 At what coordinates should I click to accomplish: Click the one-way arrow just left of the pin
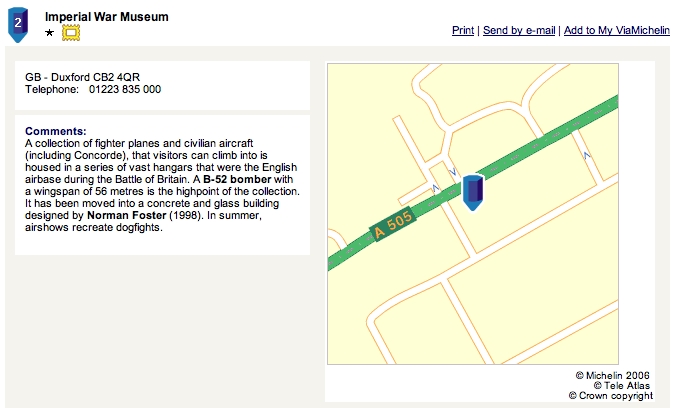(452, 172)
